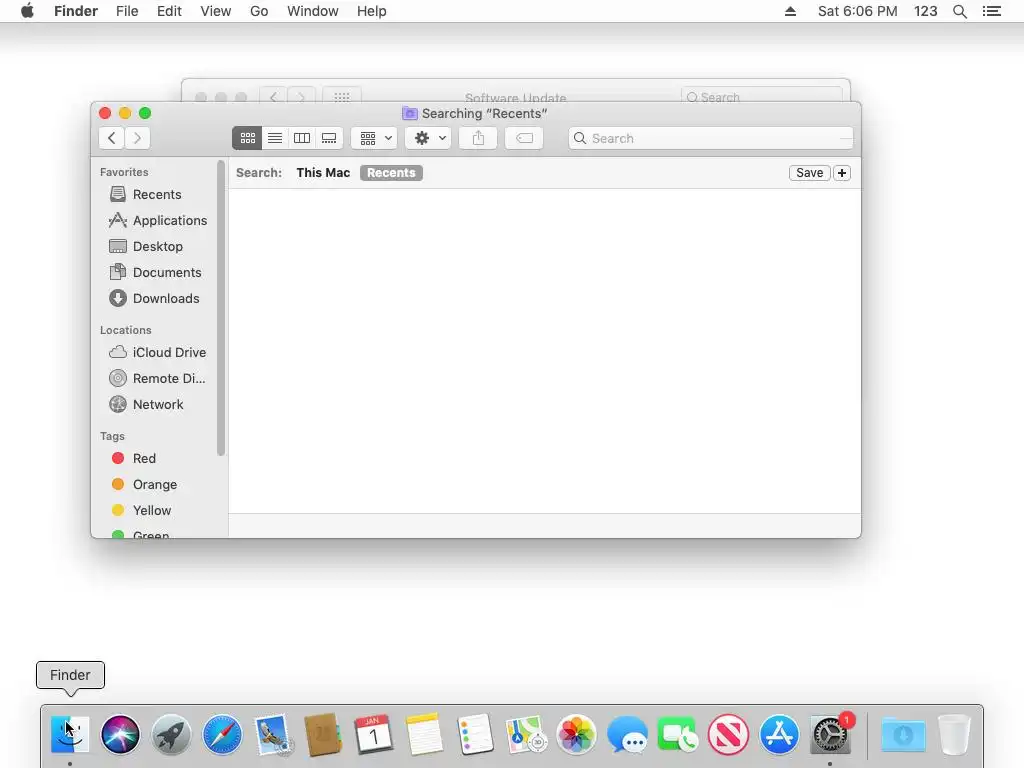Open the group-by arrangement dropdown
Image resolution: width=1024 pixels, height=768 pixels.
tap(374, 138)
